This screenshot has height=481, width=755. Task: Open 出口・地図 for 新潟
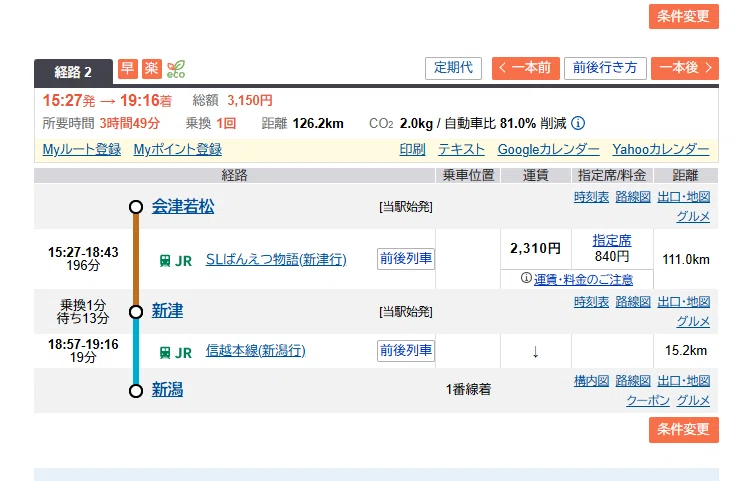pyautogui.click(x=684, y=381)
